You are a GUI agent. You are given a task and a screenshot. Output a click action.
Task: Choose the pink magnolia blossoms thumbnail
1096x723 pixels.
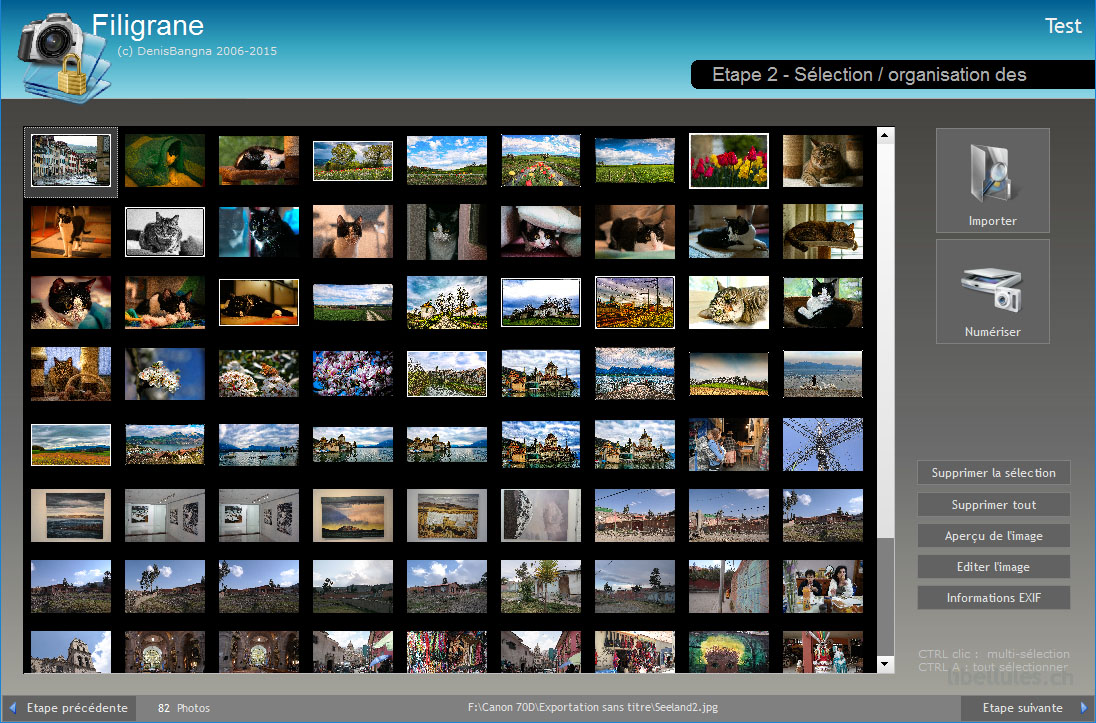coord(353,373)
